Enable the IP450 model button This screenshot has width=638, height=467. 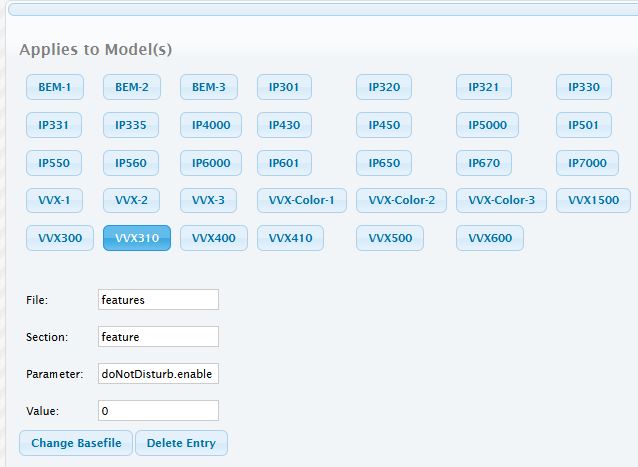click(384, 125)
